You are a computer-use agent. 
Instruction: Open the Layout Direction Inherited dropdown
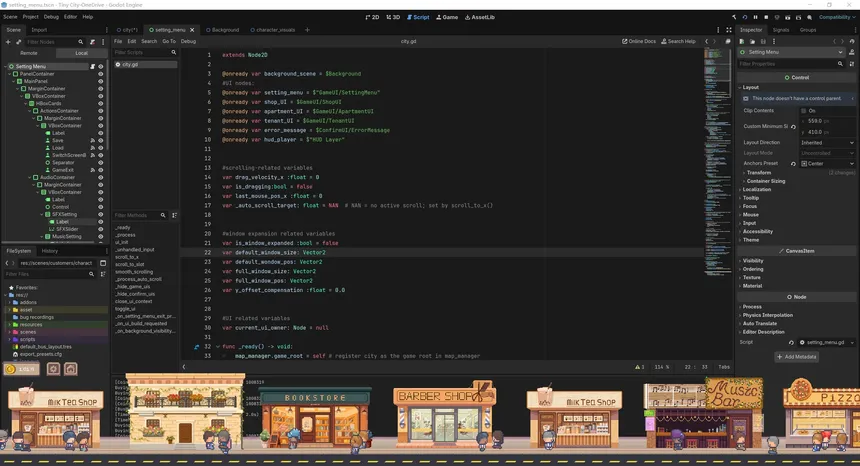827,143
